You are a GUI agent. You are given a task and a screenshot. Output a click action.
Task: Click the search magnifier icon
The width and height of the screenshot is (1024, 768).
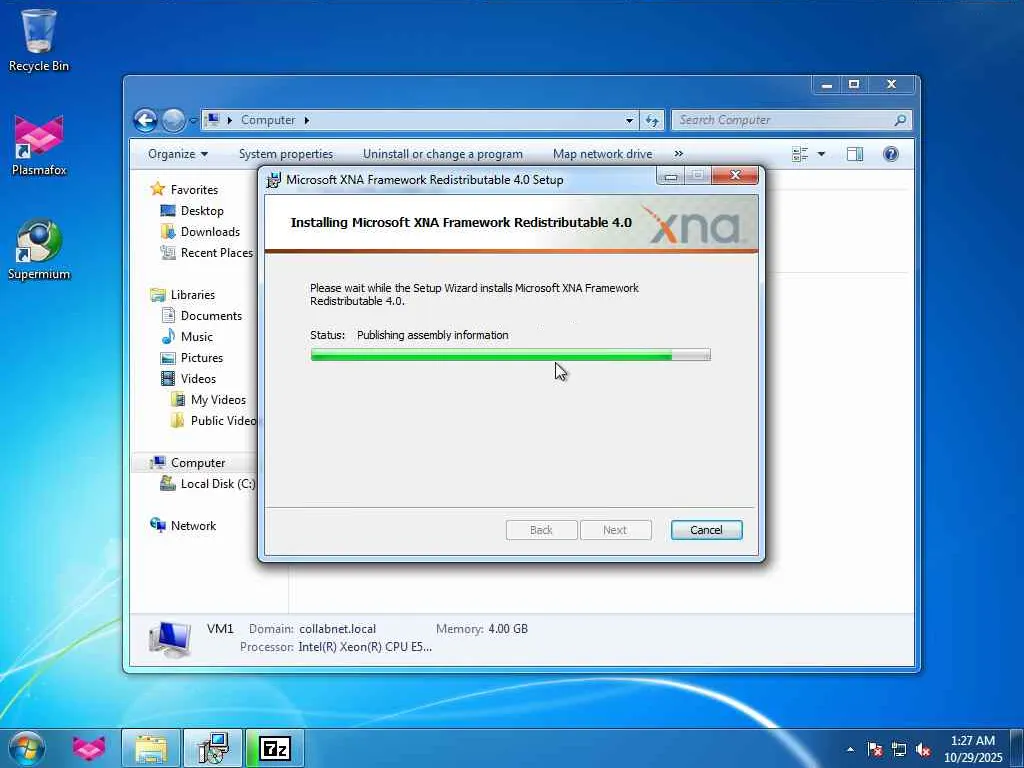tap(900, 120)
